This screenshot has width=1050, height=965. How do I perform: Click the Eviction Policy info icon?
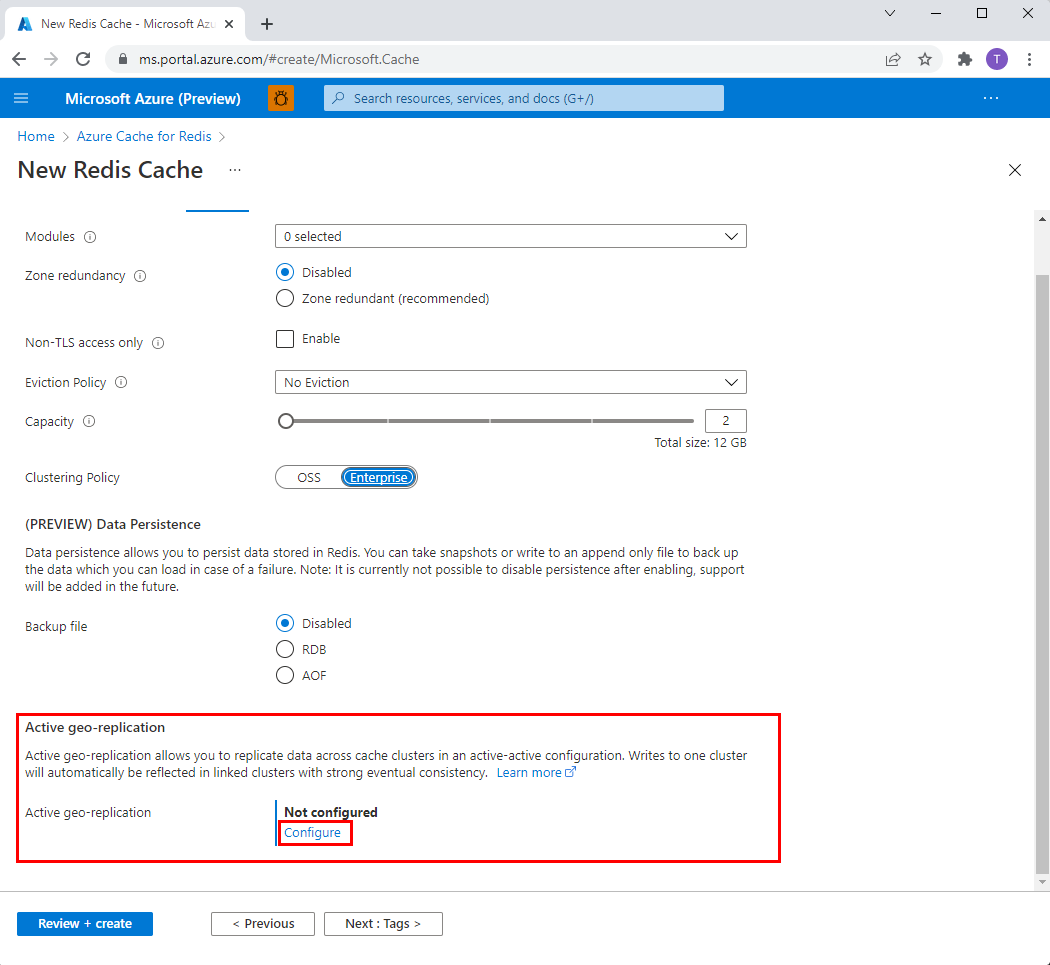coord(120,382)
